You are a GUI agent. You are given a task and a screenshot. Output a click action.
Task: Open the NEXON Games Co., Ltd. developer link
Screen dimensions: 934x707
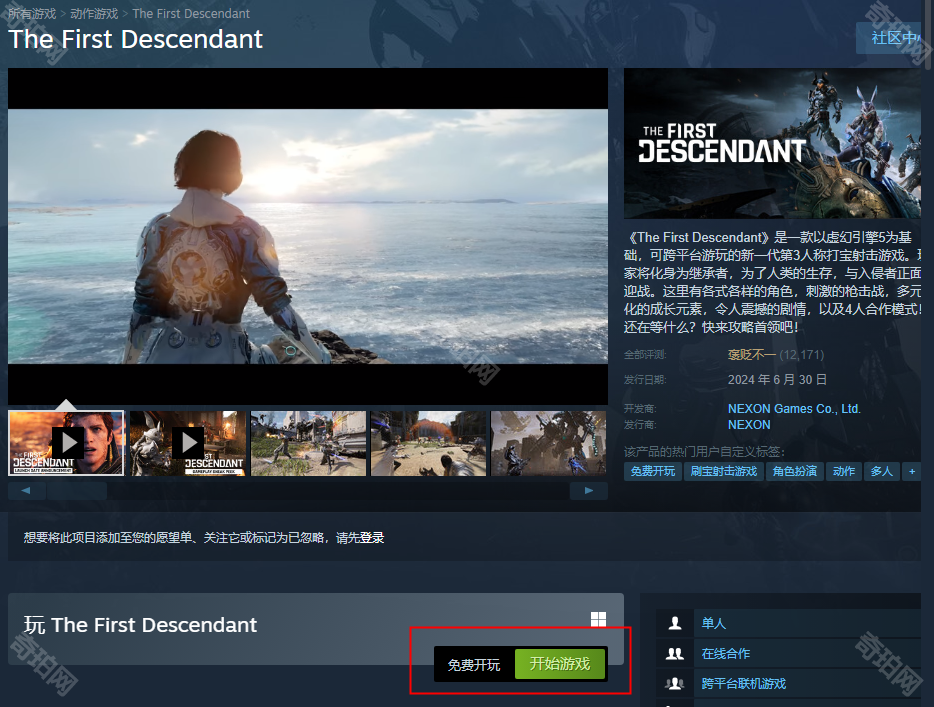coord(794,409)
